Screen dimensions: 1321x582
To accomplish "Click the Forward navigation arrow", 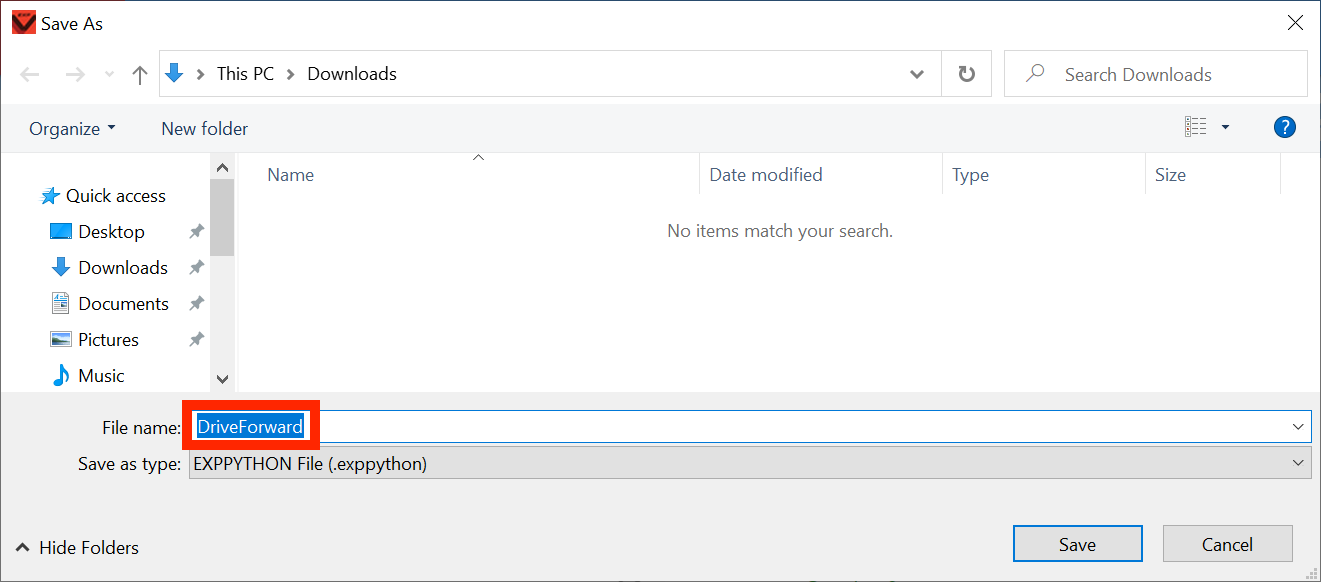I will [x=74, y=75].
